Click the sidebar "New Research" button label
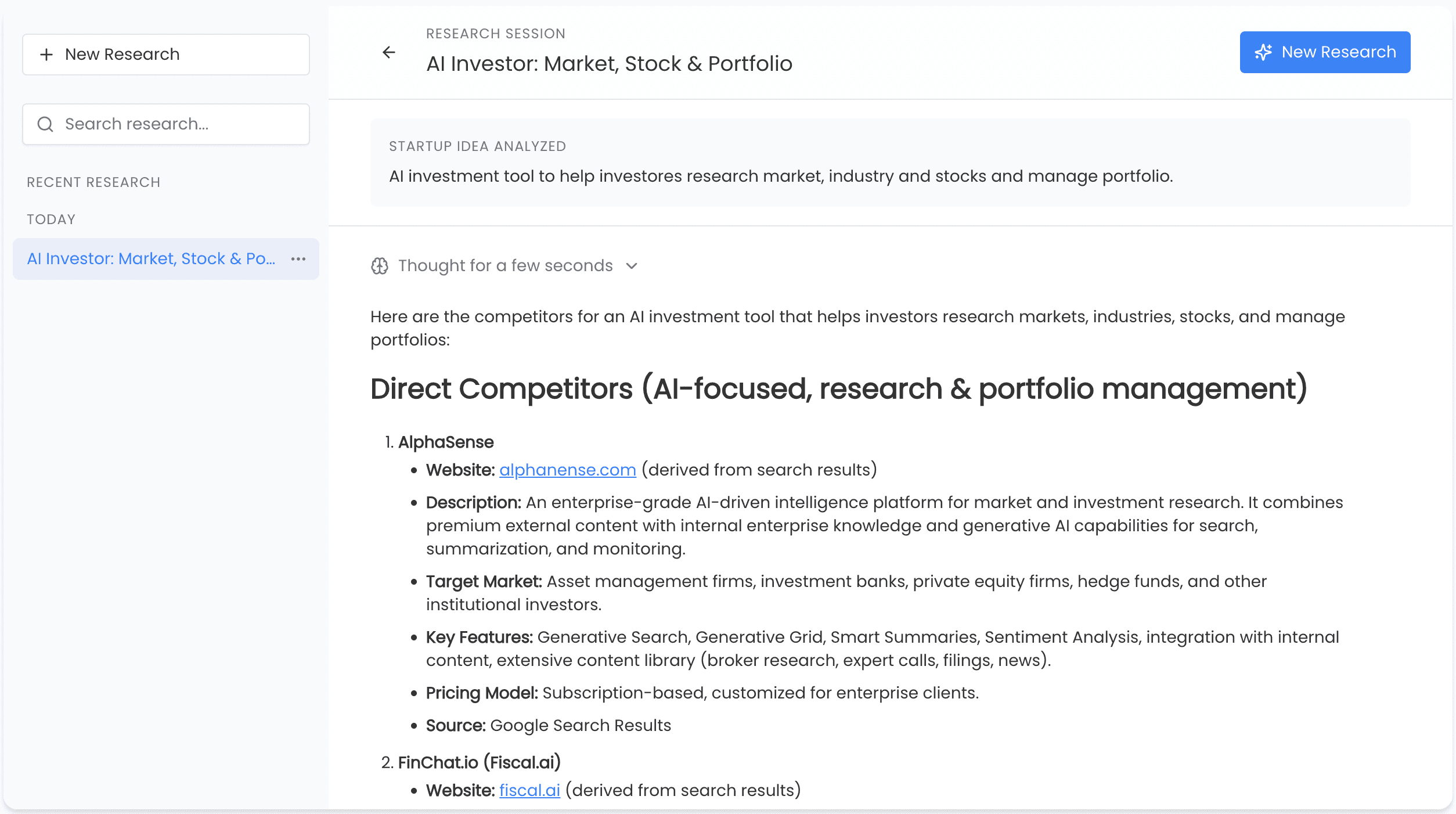Image resolution: width=1456 pixels, height=814 pixels. pos(122,55)
